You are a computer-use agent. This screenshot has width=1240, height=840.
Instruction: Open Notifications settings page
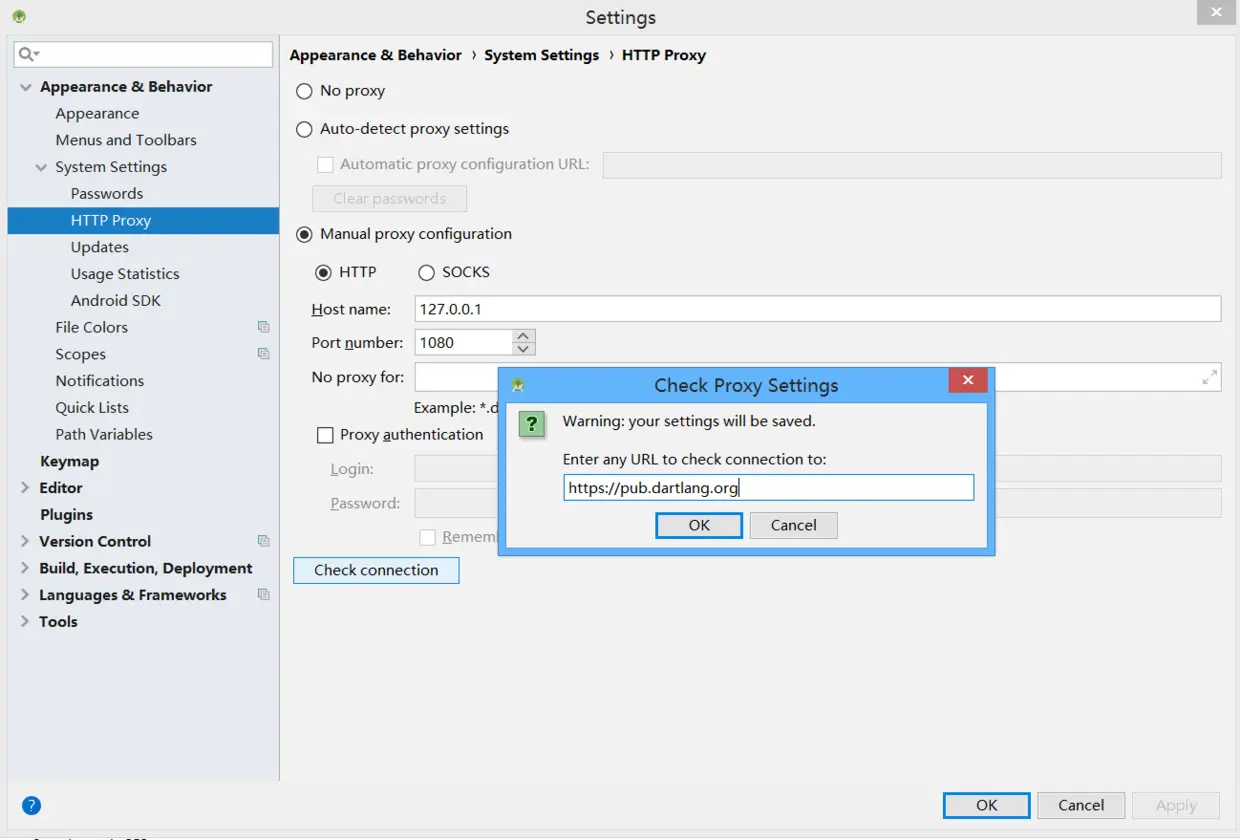tap(100, 381)
